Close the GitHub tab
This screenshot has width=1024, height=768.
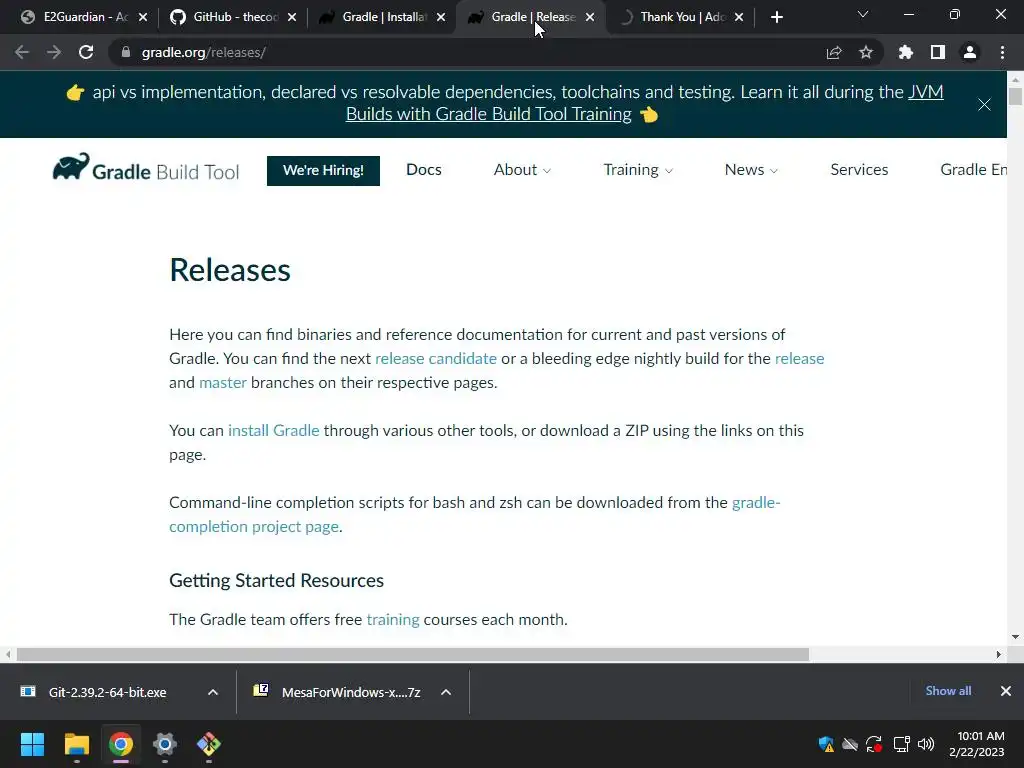pyautogui.click(x=292, y=17)
